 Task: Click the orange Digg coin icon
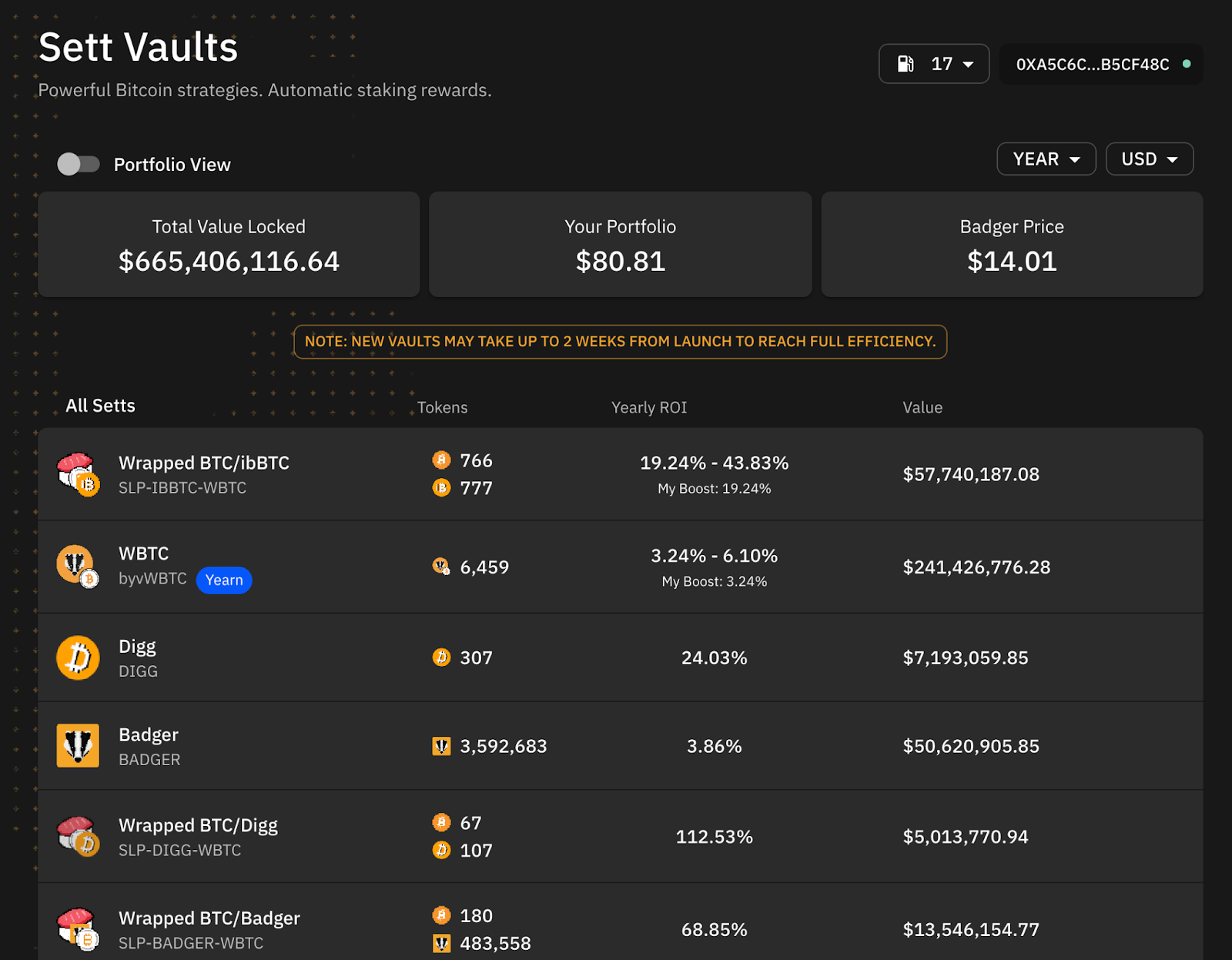coord(78,657)
